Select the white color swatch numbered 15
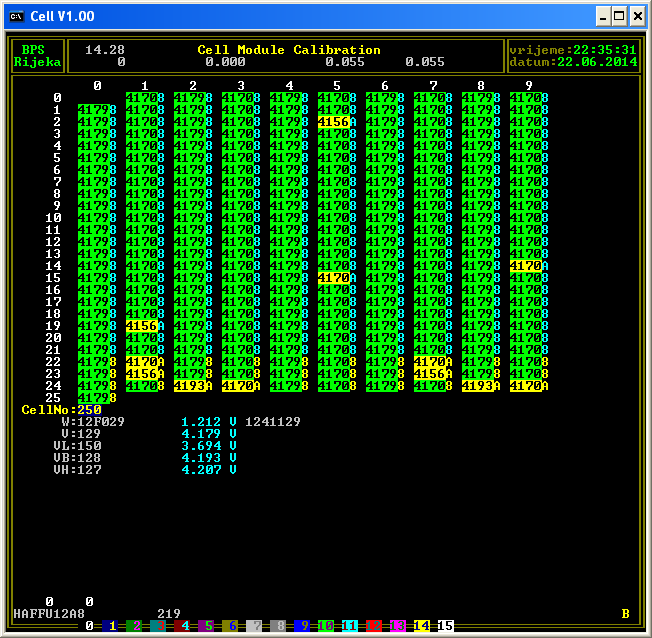This screenshot has width=652, height=638. tap(446, 626)
